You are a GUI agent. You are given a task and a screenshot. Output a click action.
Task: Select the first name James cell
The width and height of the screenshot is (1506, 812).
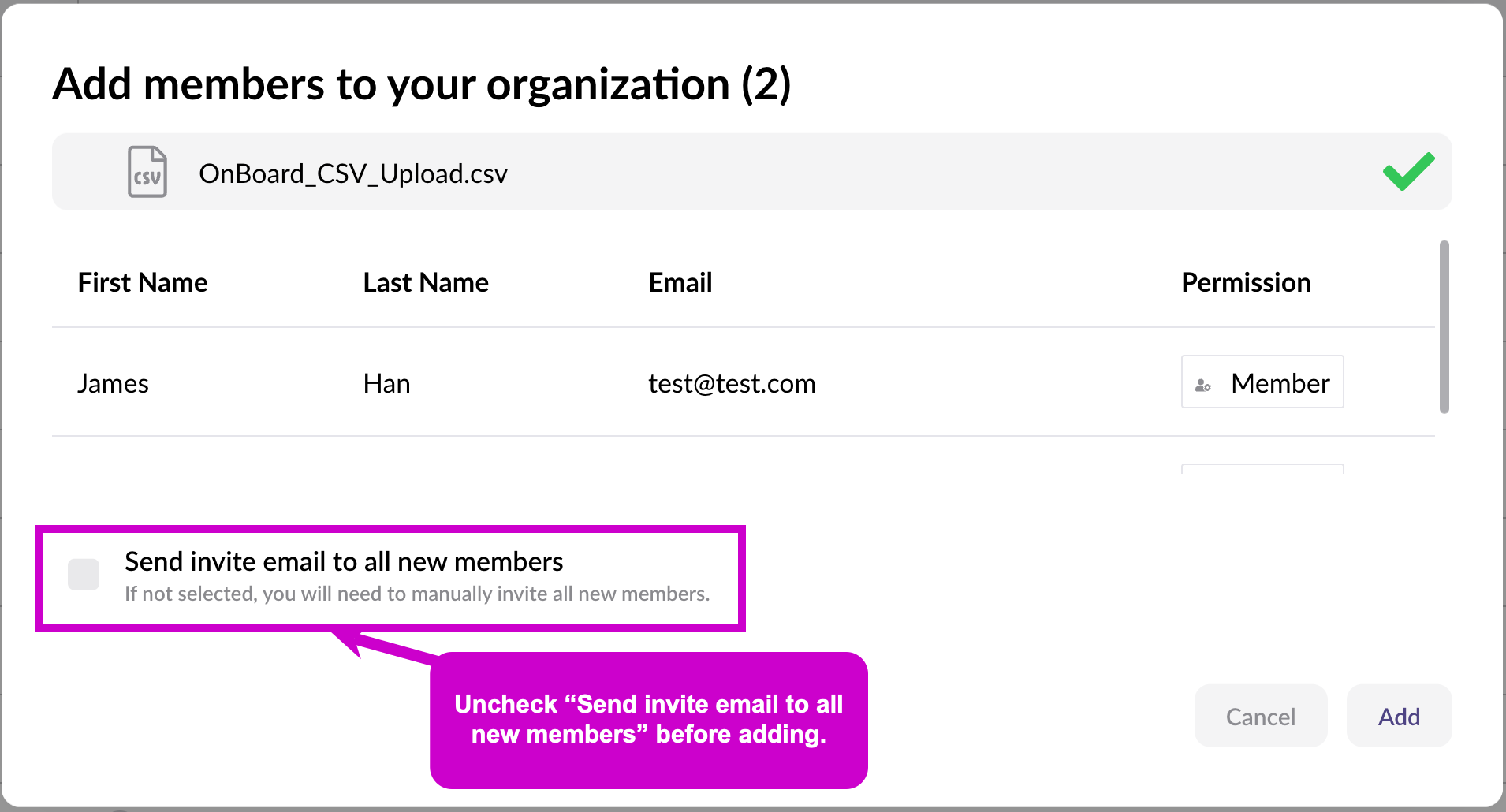113,384
